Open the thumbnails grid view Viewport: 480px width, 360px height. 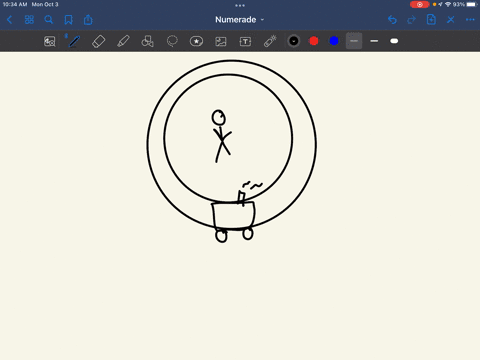click(29, 20)
